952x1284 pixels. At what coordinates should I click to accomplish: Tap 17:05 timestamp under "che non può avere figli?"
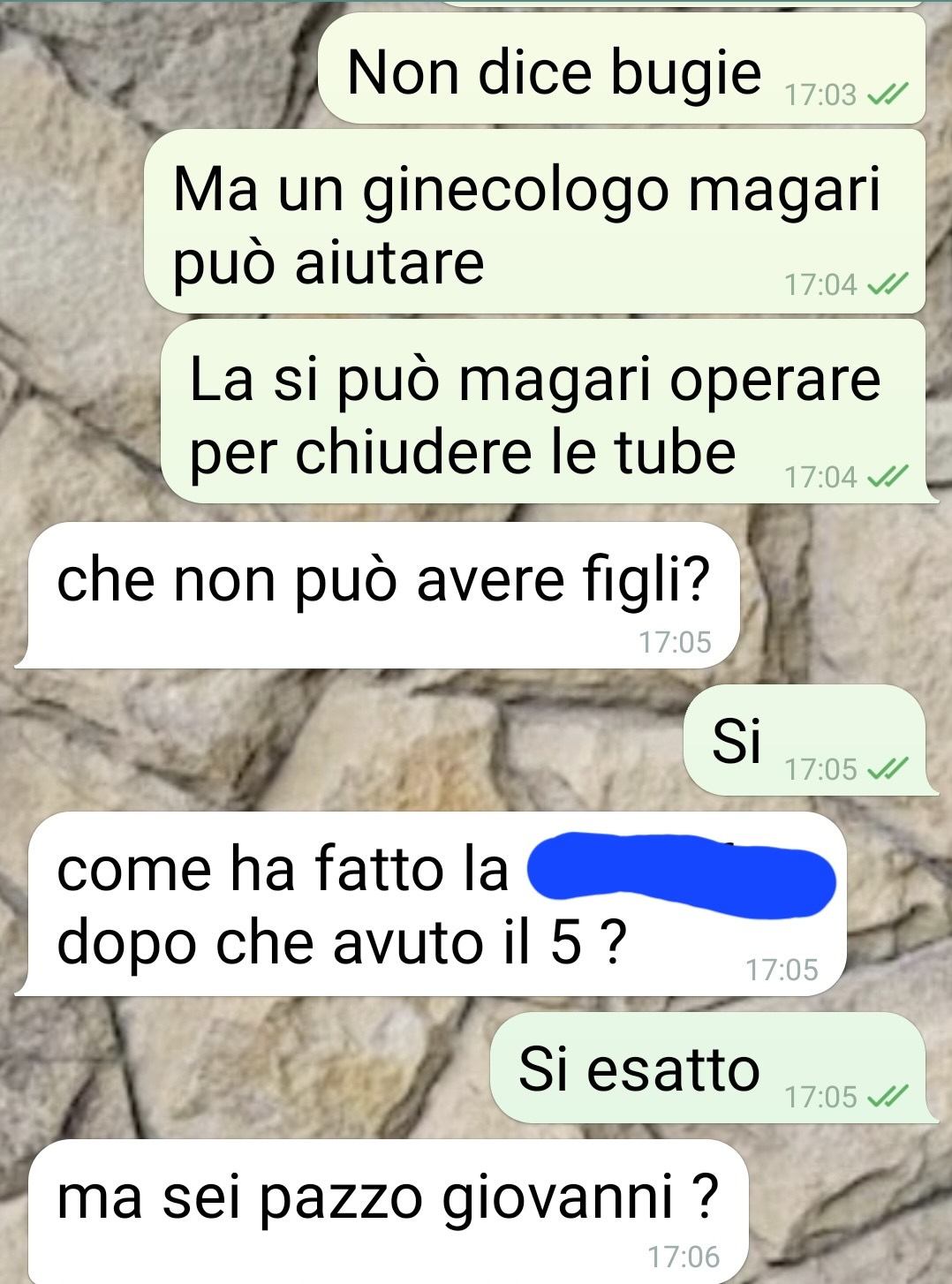coord(675,642)
